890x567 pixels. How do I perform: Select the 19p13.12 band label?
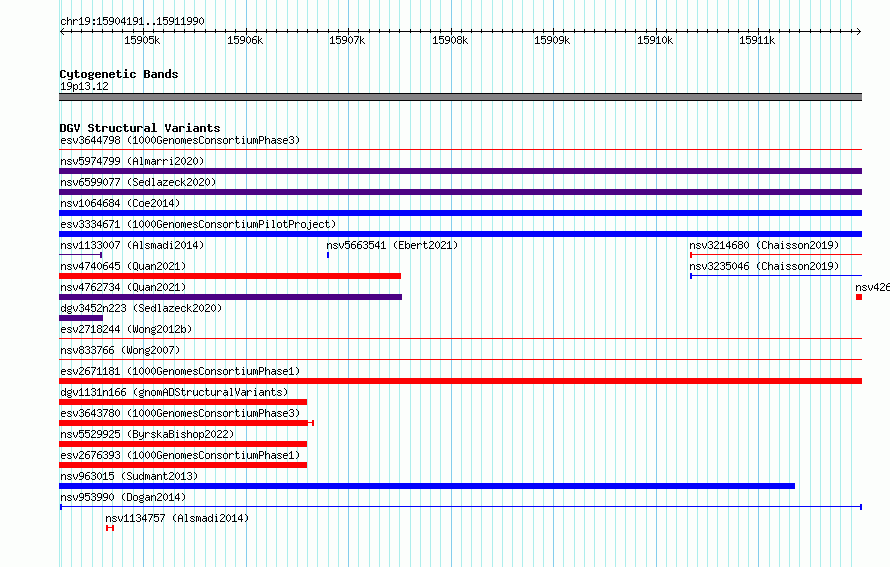click(84, 86)
